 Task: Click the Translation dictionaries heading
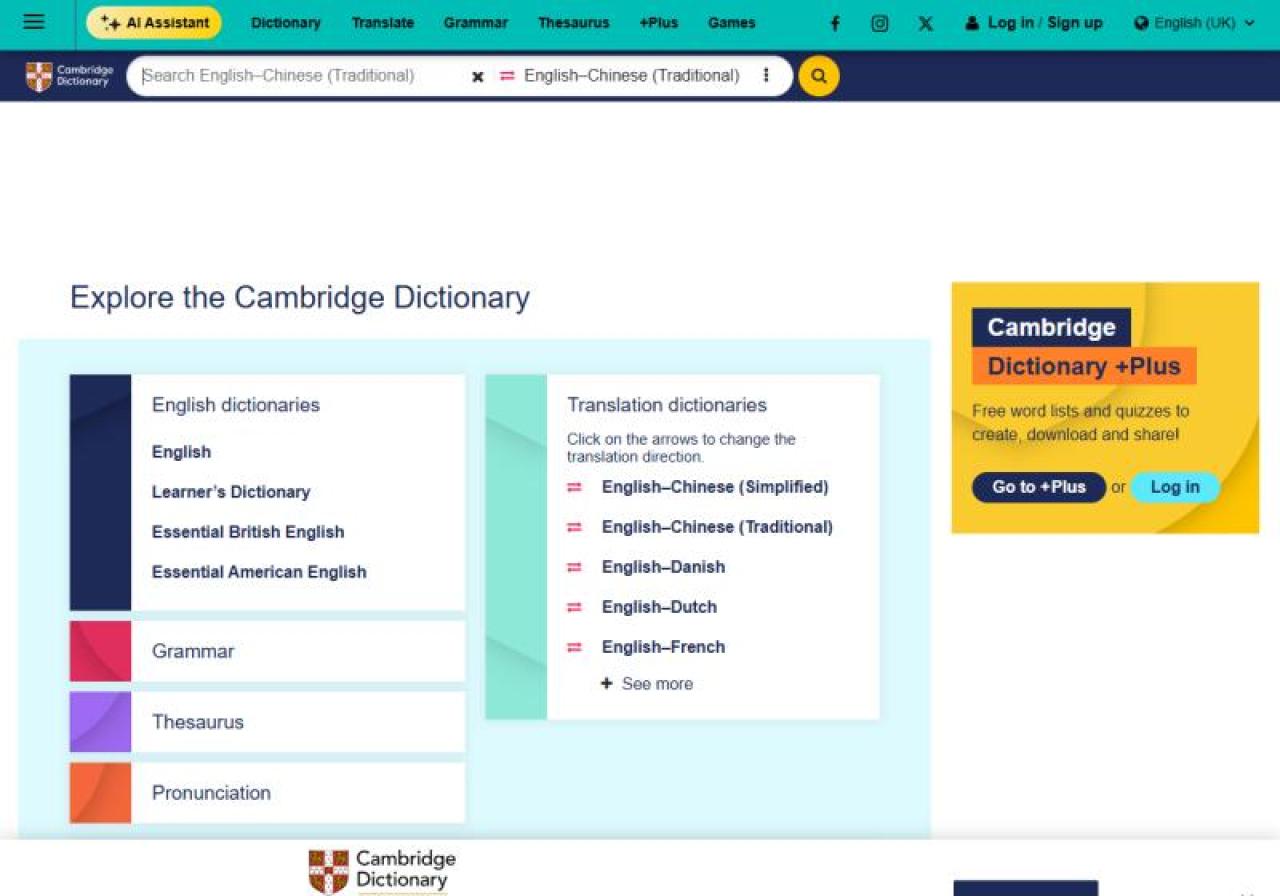[667, 405]
